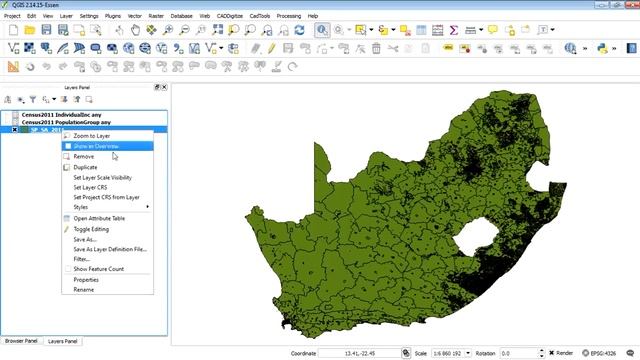This screenshot has width=640, height=360.
Task: Open the Python console icon
Action: 602,48
